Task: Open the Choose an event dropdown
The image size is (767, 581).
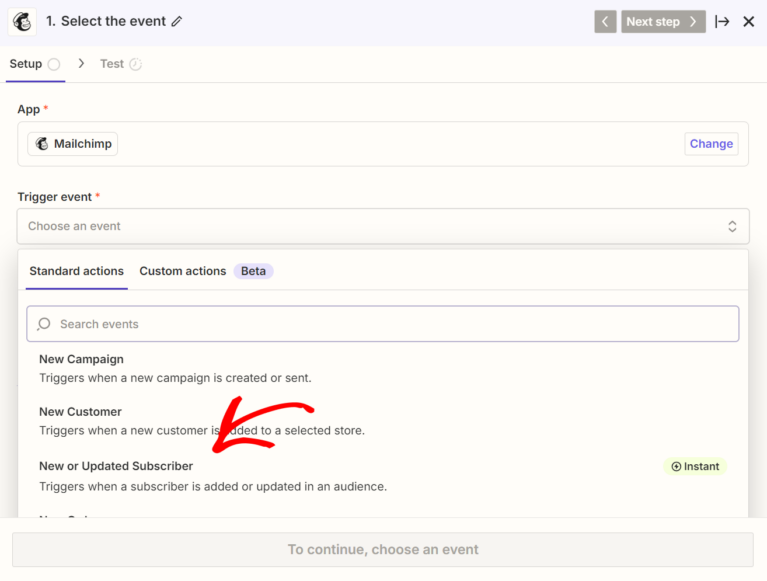Action: coord(383,226)
